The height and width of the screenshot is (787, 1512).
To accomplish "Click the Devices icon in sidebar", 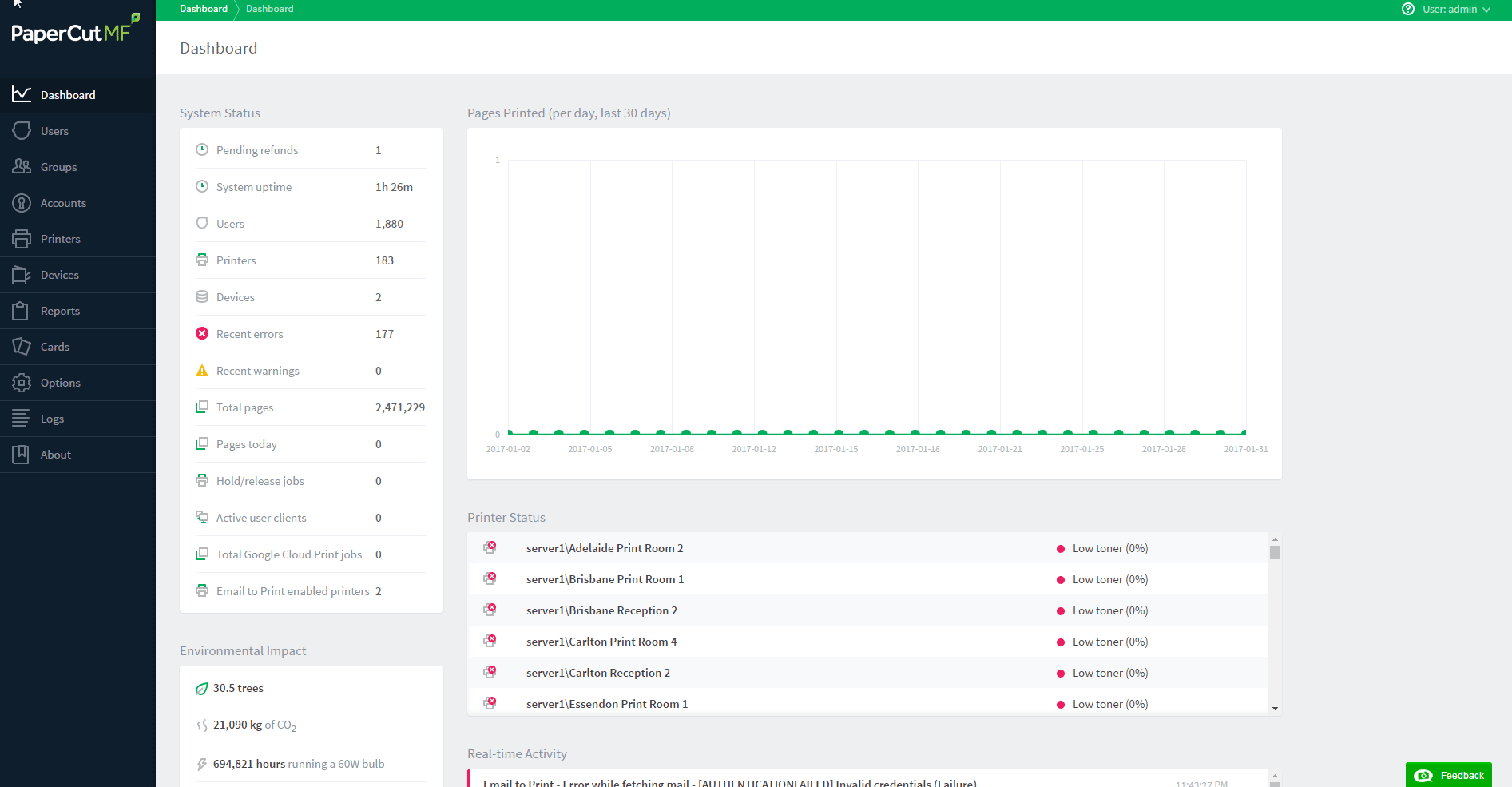I will [22, 274].
